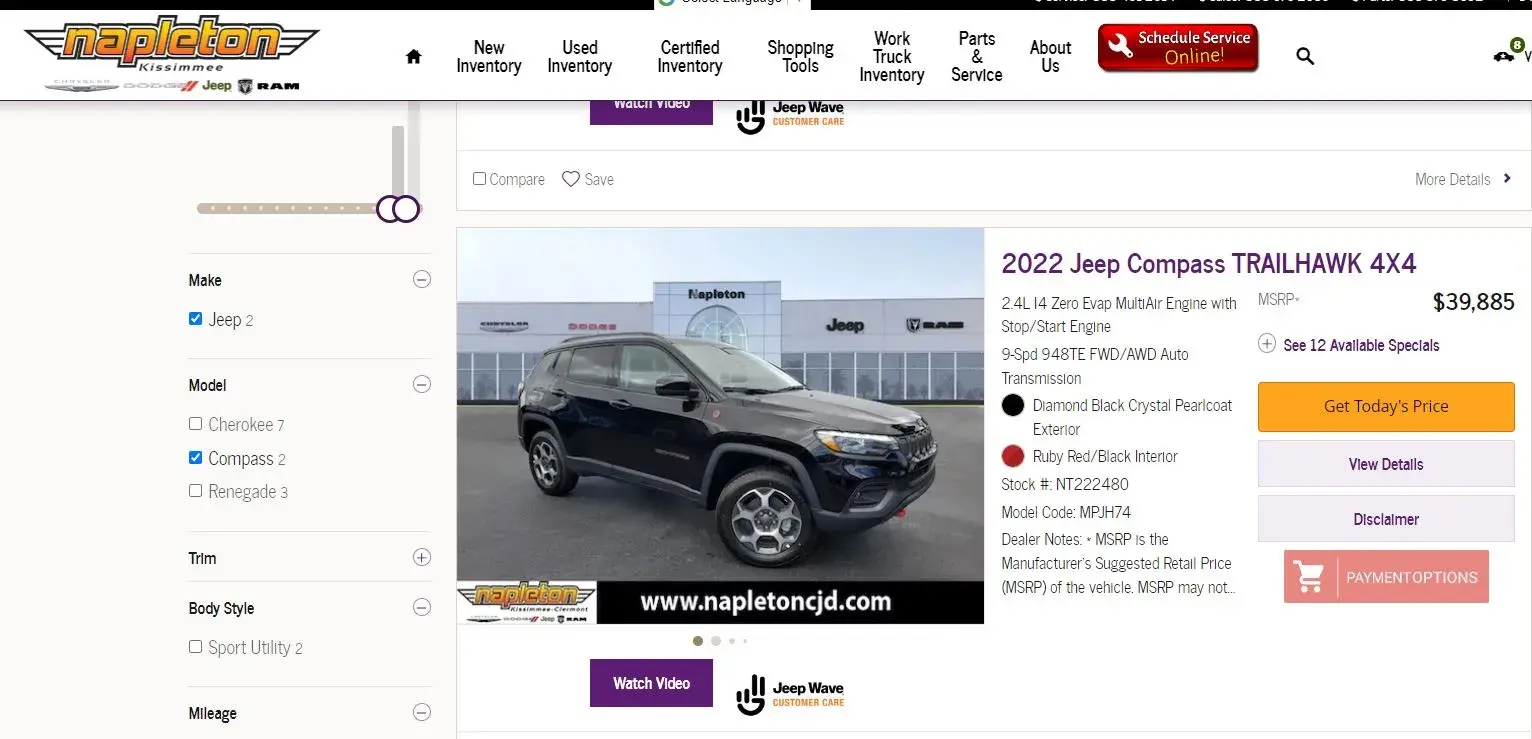Expand the Trim filter section
1532x739 pixels.
coord(422,557)
